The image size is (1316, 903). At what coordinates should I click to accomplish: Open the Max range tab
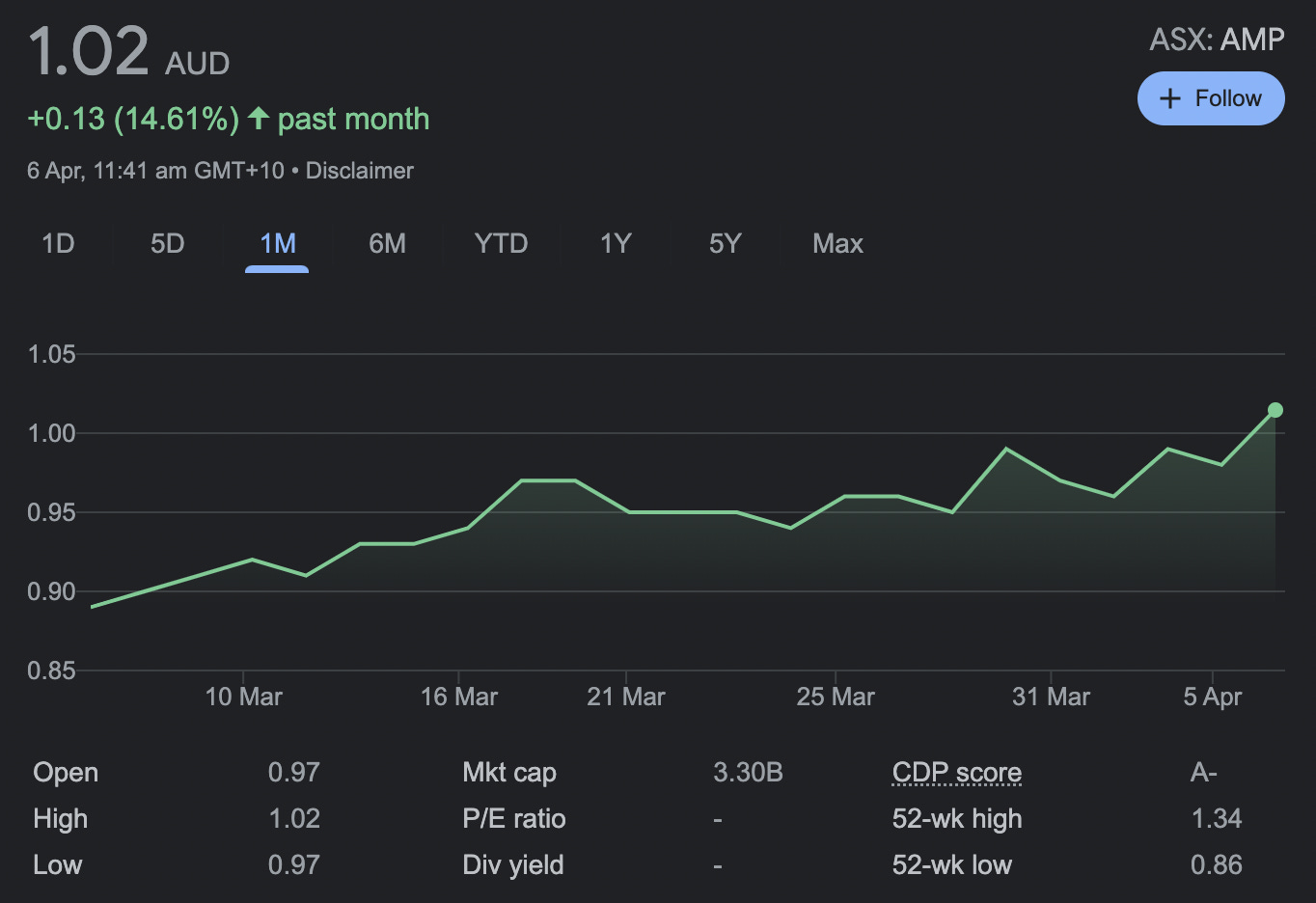pos(837,243)
